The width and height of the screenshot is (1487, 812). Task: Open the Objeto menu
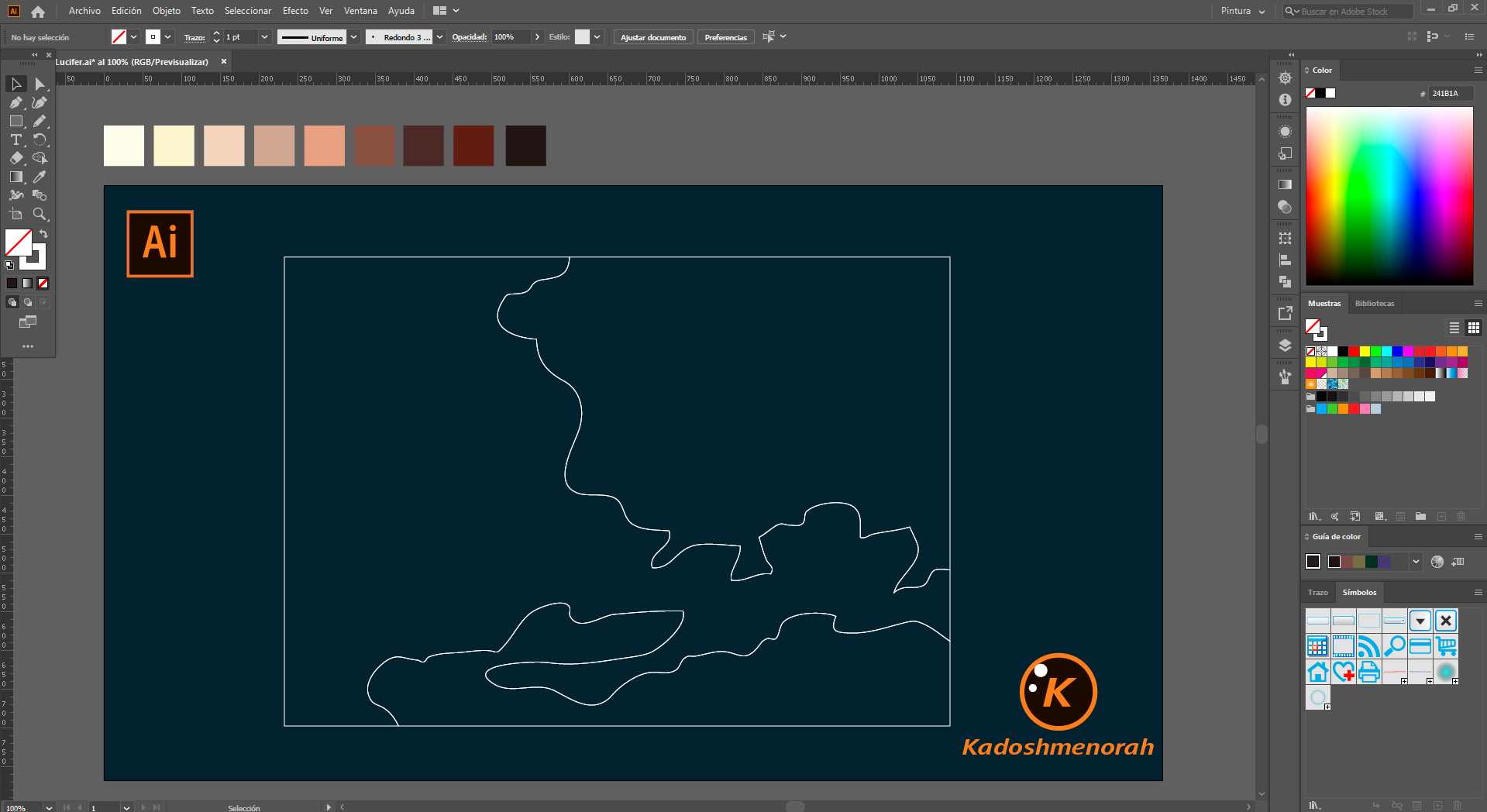click(167, 11)
